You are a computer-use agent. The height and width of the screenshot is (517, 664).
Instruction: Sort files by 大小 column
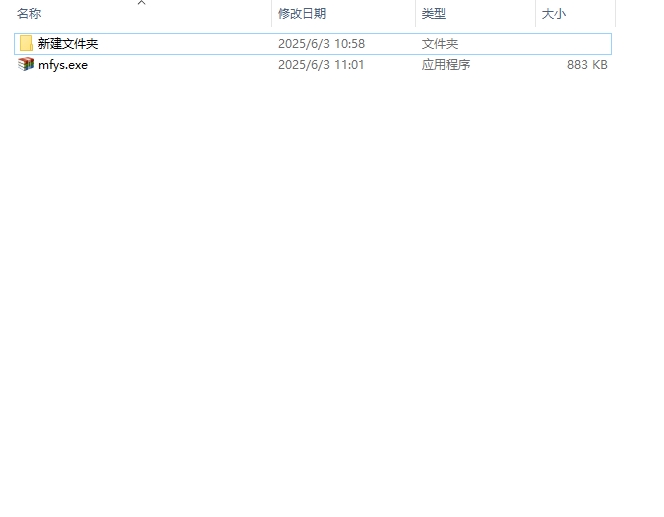pyautogui.click(x=554, y=14)
